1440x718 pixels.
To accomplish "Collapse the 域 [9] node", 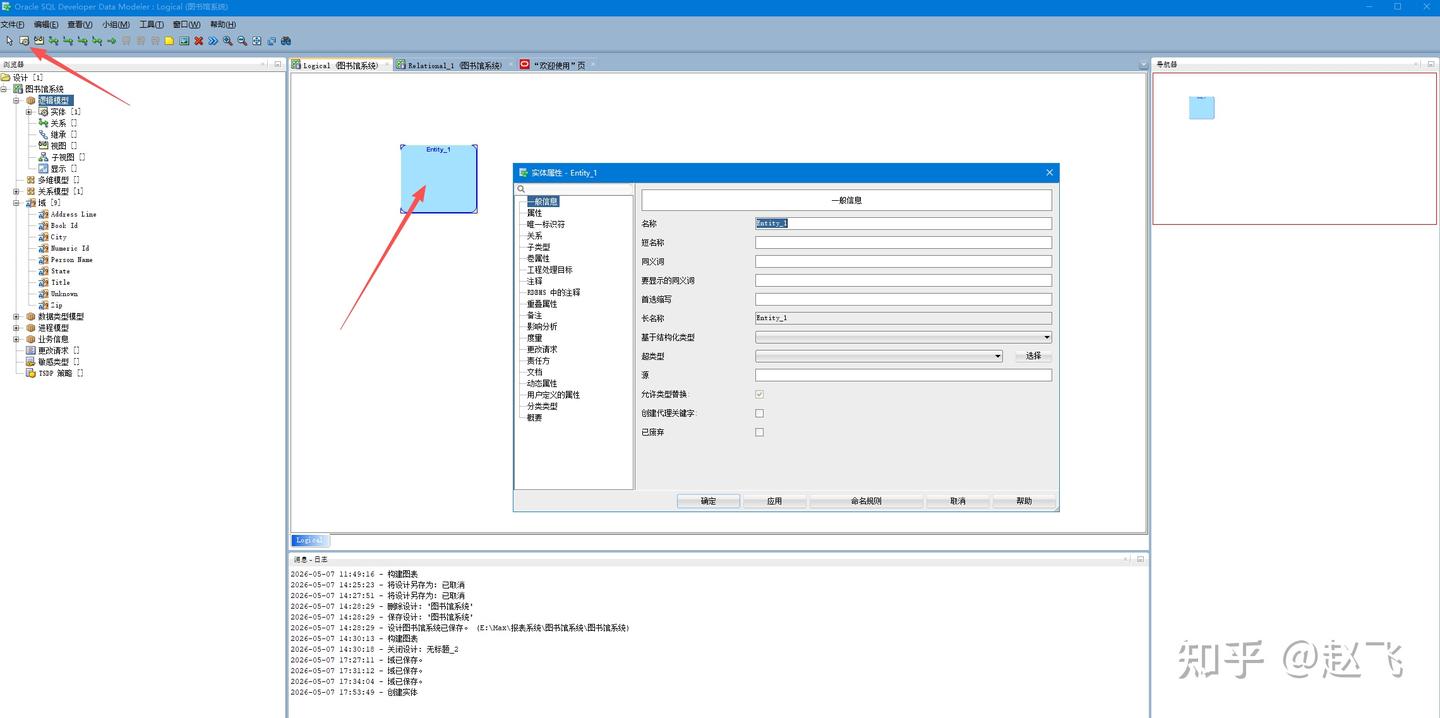I will [16, 203].
